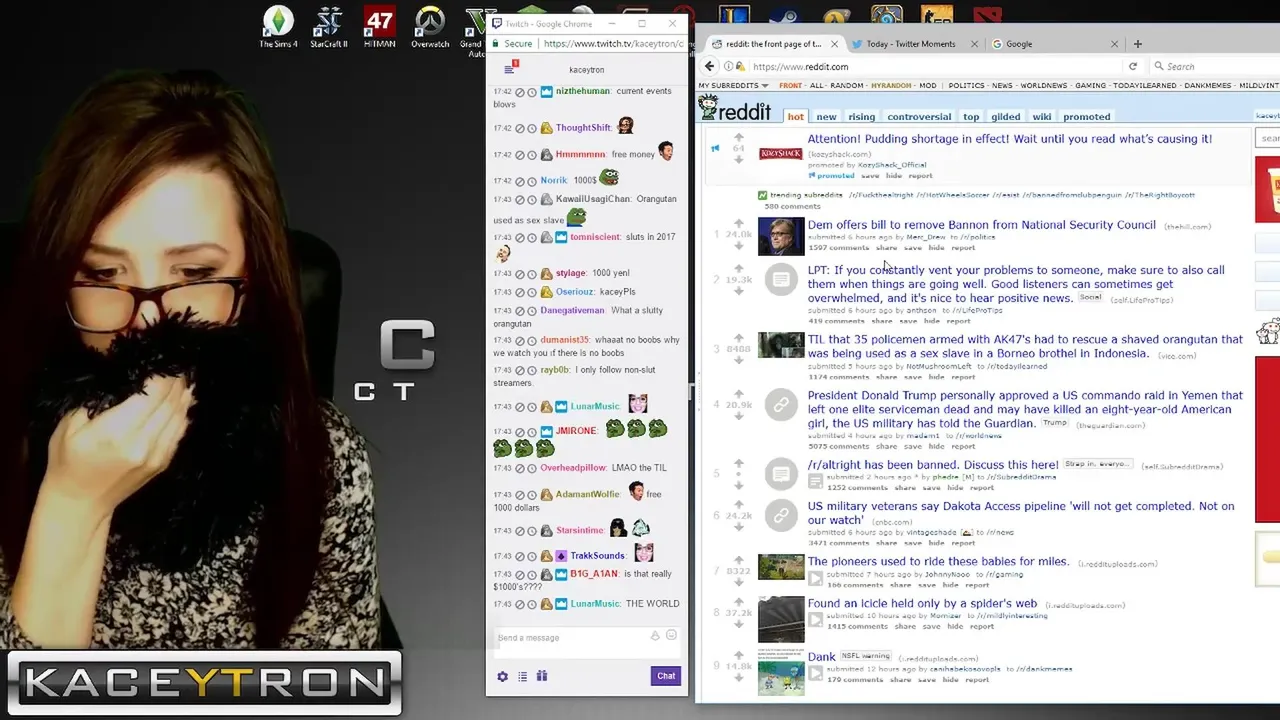Select the reddit 'rising' tab
Screen dimensions: 1280x720
coord(861,117)
